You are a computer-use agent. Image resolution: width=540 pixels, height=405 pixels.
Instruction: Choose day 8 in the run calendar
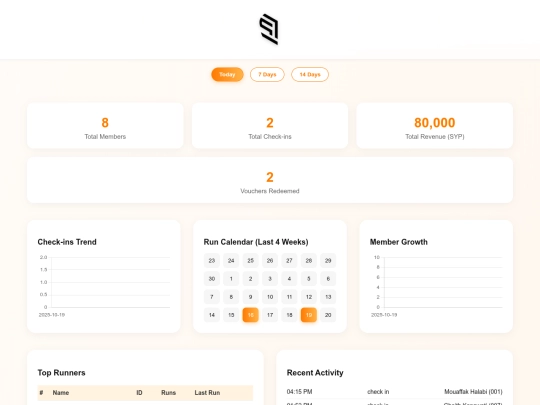pyautogui.click(x=231, y=297)
